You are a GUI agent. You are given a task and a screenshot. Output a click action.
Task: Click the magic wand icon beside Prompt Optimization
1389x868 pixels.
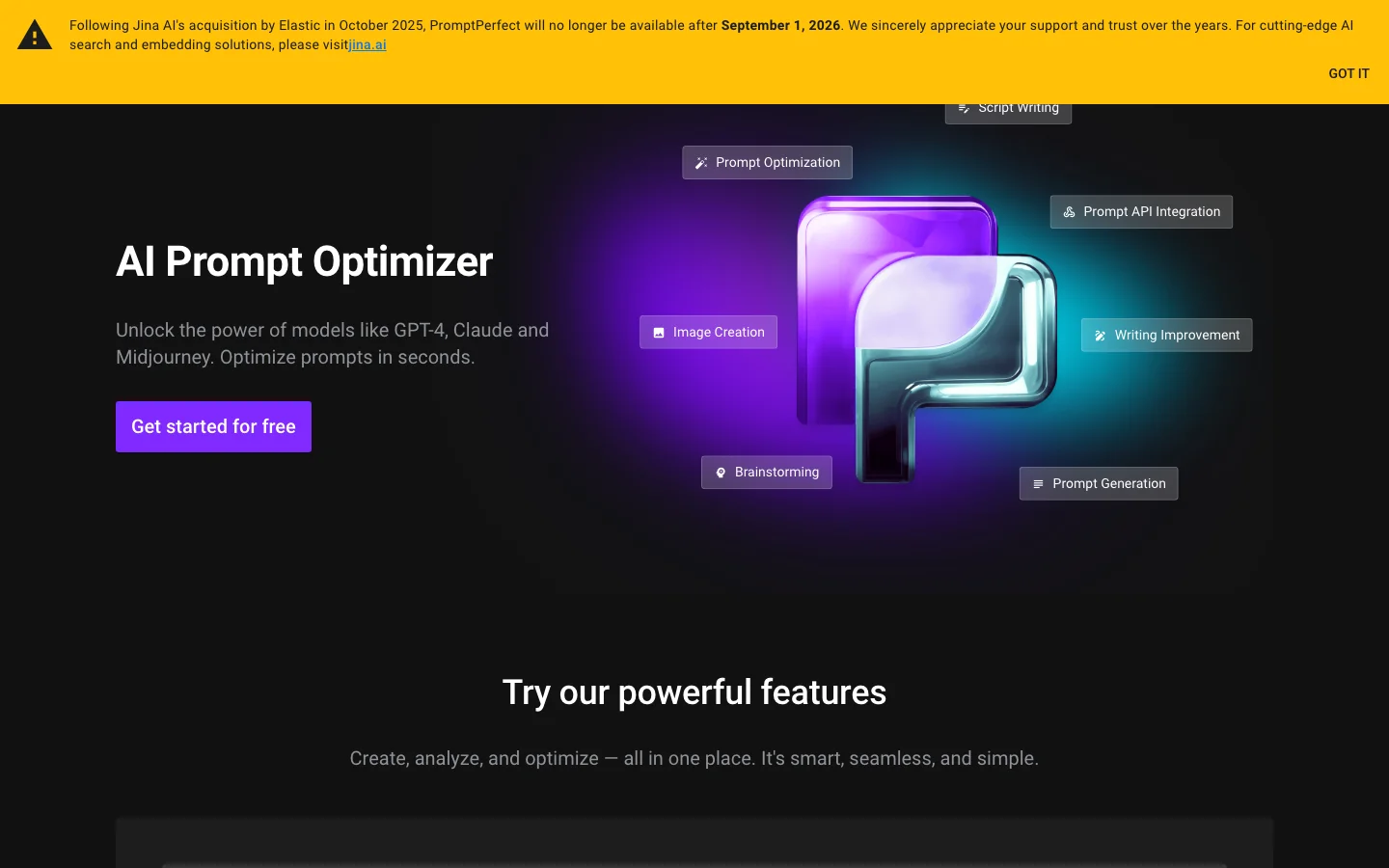(701, 163)
